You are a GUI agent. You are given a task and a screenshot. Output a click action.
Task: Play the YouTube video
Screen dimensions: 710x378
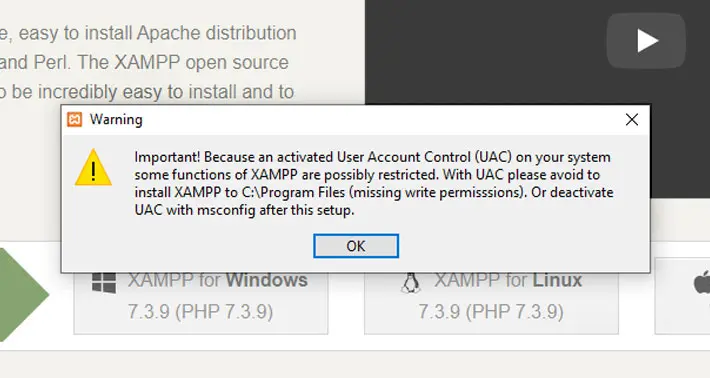pos(646,41)
